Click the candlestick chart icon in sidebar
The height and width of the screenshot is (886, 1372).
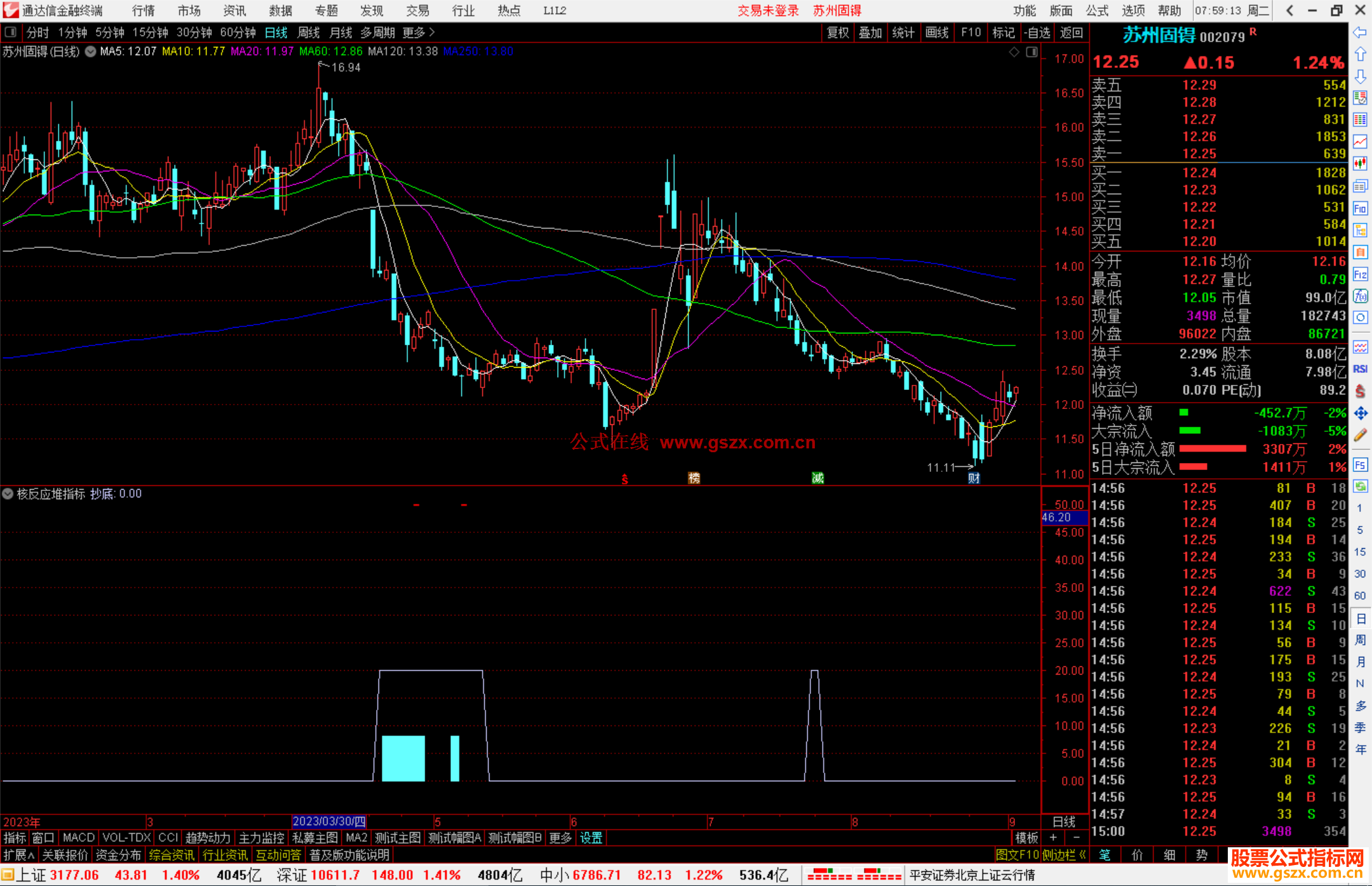[x=1360, y=163]
